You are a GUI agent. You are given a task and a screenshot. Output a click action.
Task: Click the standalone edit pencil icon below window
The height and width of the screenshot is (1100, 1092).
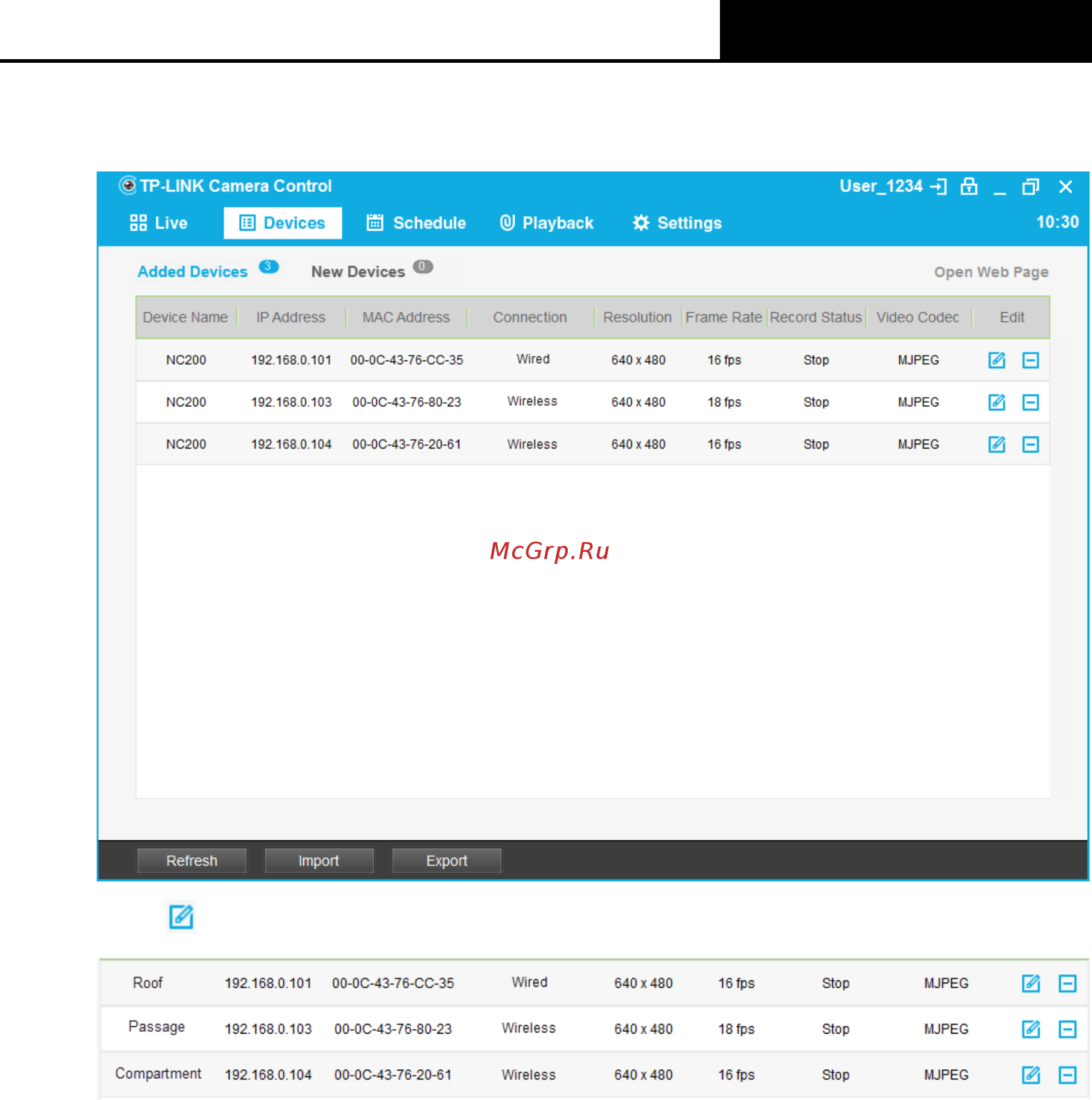click(181, 916)
